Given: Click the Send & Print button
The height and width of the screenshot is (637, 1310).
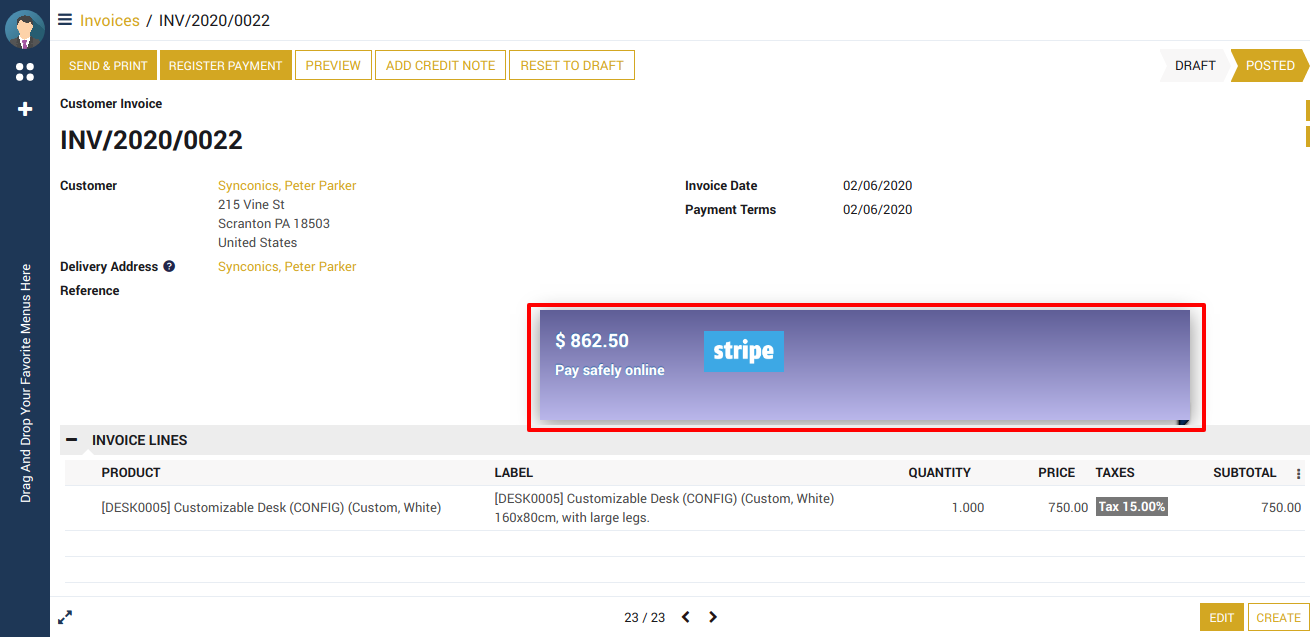Looking at the screenshot, I should tap(108, 66).
